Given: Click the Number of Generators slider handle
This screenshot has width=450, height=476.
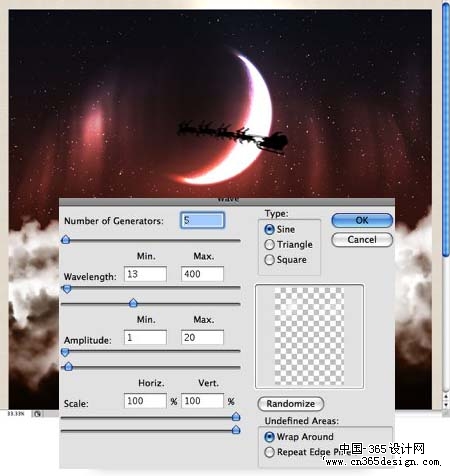Looking at the screenshot, I should (x=66, y=240).
